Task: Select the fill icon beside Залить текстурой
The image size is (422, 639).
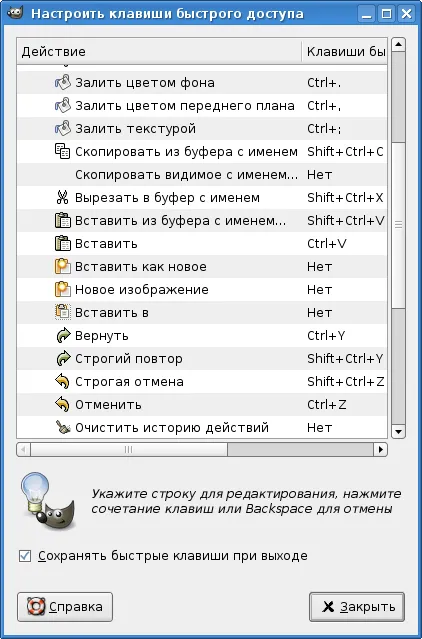Action: click(x=63, y=129)
